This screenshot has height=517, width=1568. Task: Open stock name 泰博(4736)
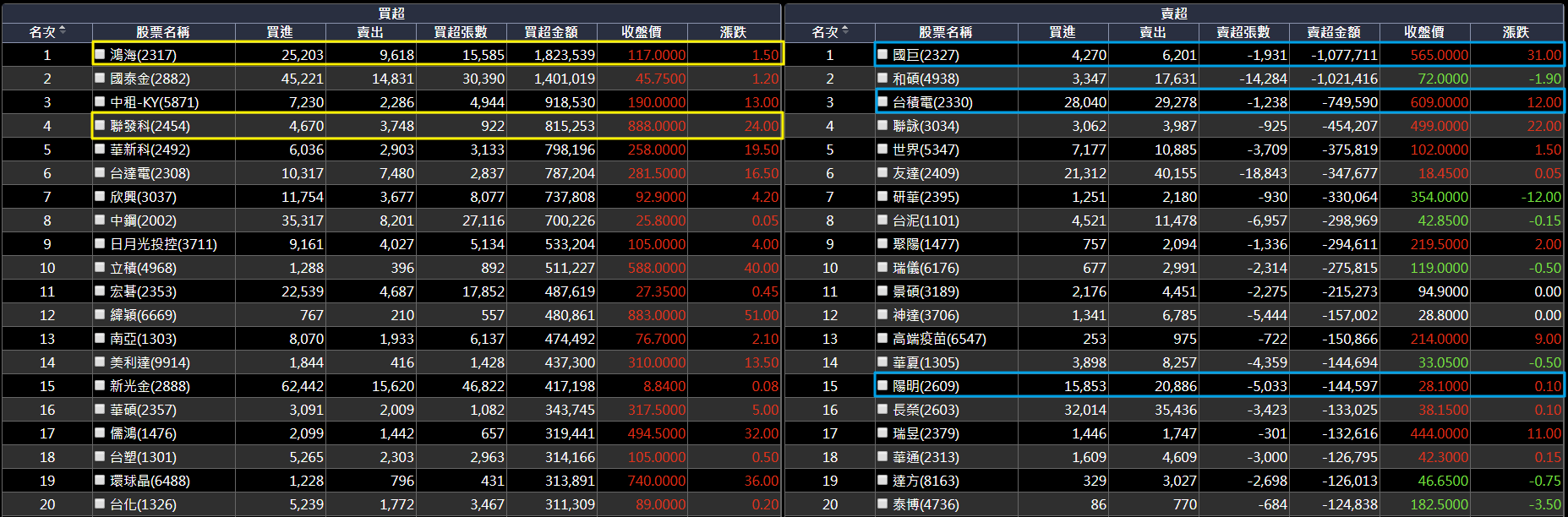(926, 504)
